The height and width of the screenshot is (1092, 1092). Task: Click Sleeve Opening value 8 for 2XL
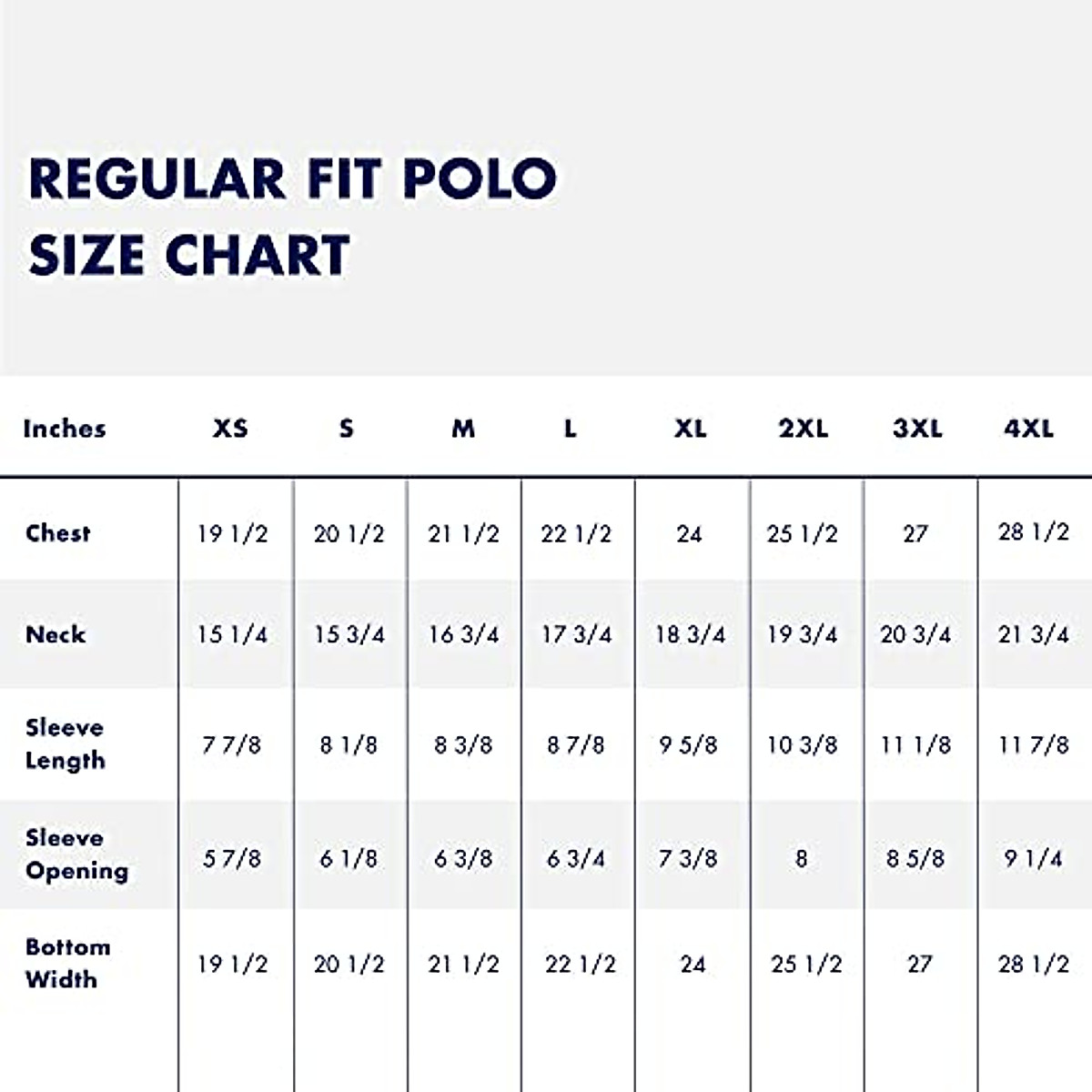pyautogui.click(x=801, y=858)
